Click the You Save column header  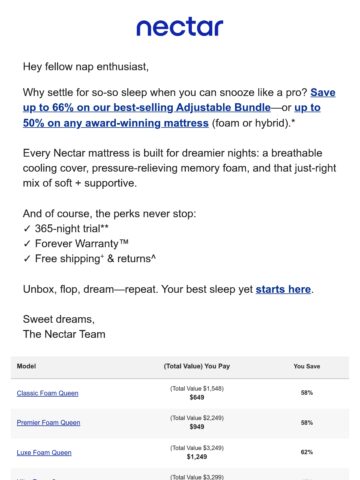point(307,366)
